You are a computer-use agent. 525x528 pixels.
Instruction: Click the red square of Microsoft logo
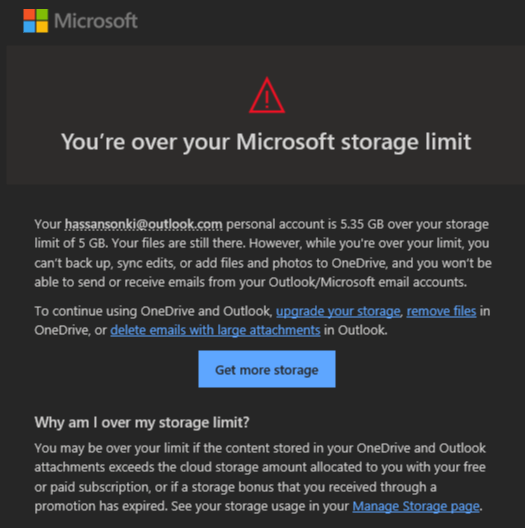coord(29,14)
